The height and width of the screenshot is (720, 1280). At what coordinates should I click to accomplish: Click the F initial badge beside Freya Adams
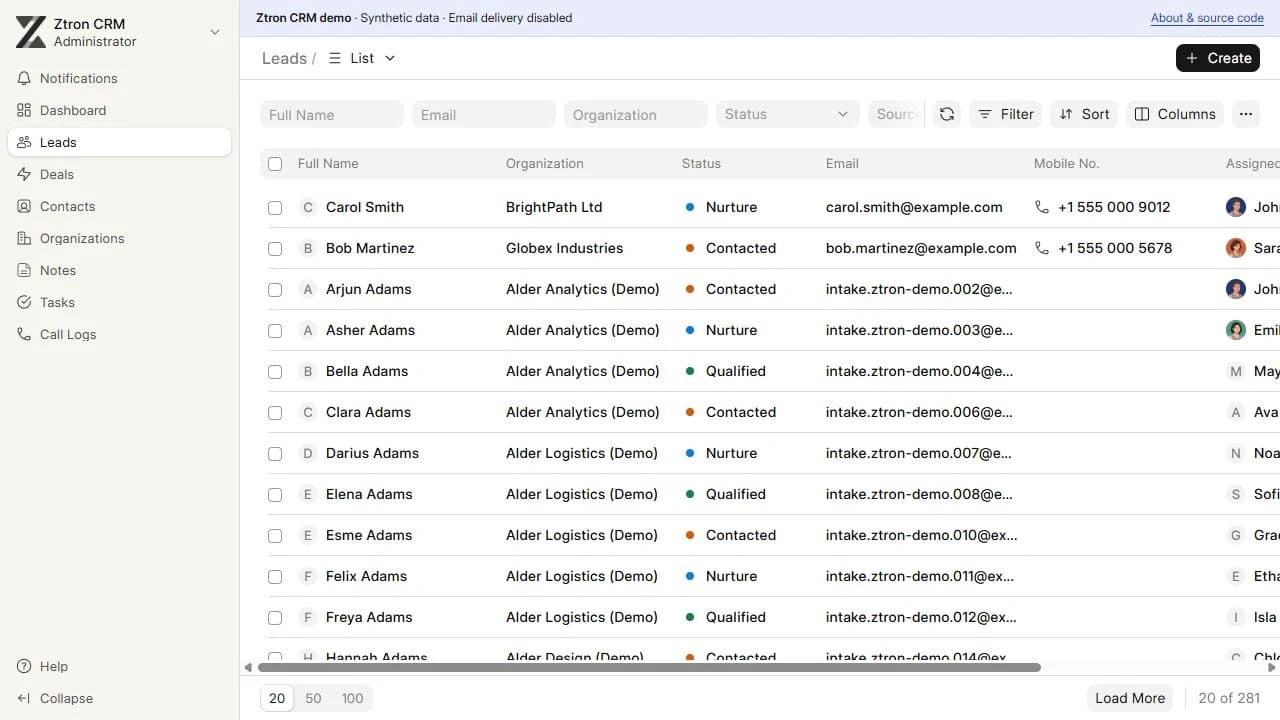(x=308, y=617)
